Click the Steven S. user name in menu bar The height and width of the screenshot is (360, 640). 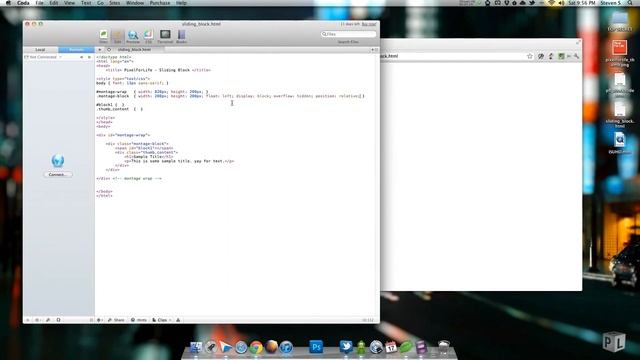coord(611,3)
